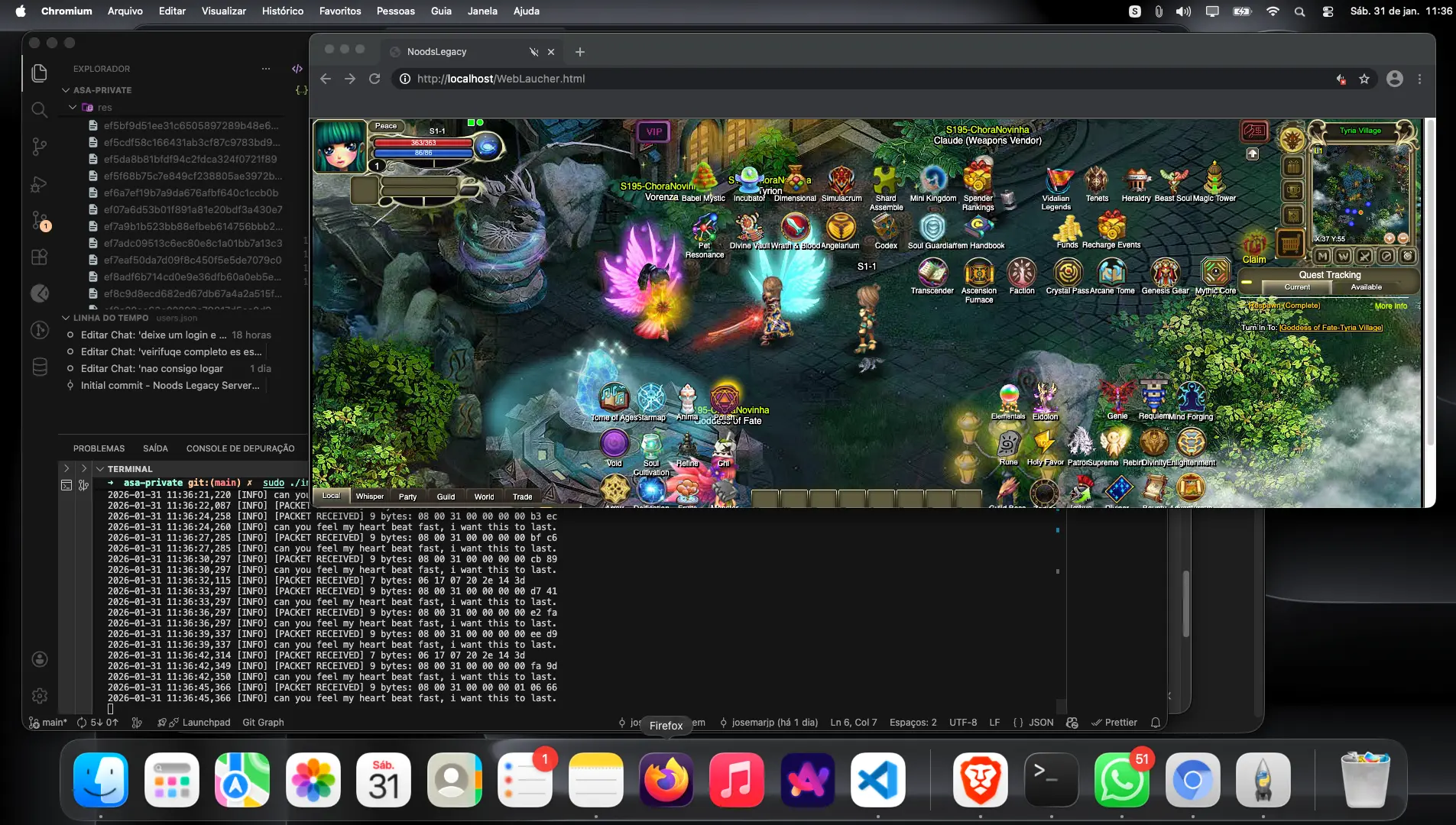Switch to the Whisper chat tab
The height and width of the screenshot is (825, 1456).
pyautogui.click(x=370, y=497)
